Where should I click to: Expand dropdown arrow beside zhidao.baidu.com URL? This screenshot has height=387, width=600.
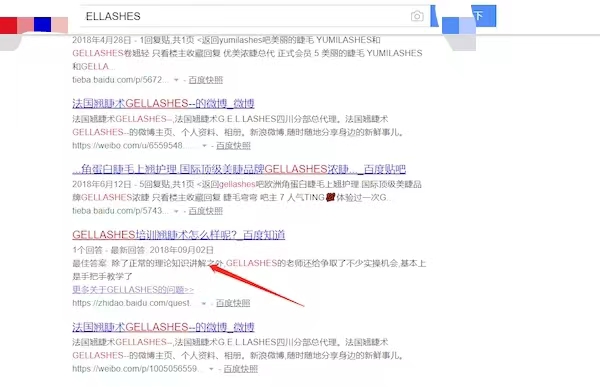204,304
